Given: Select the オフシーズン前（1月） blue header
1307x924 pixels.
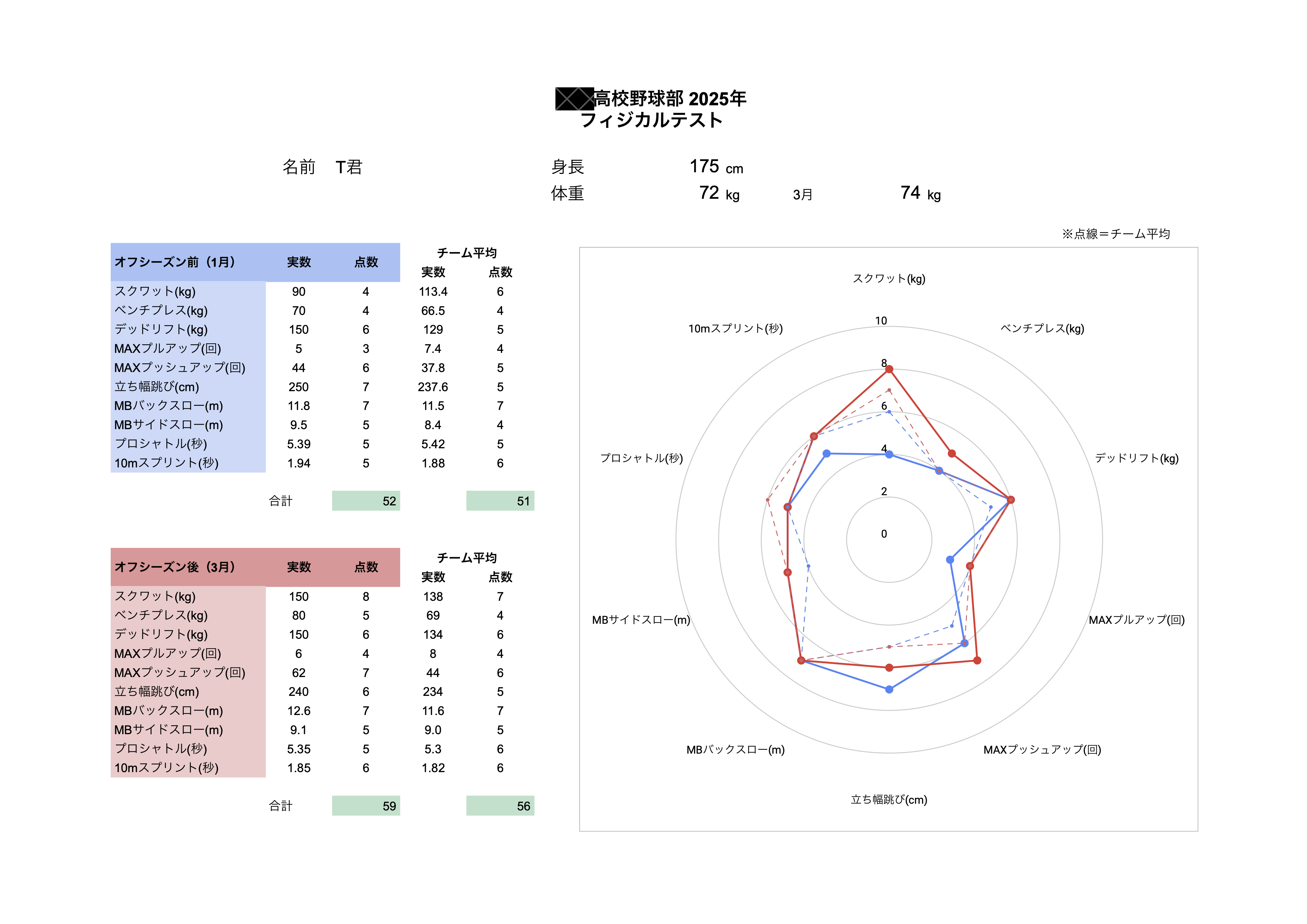Looking at the screenshot, I should [x=175, y=262].
